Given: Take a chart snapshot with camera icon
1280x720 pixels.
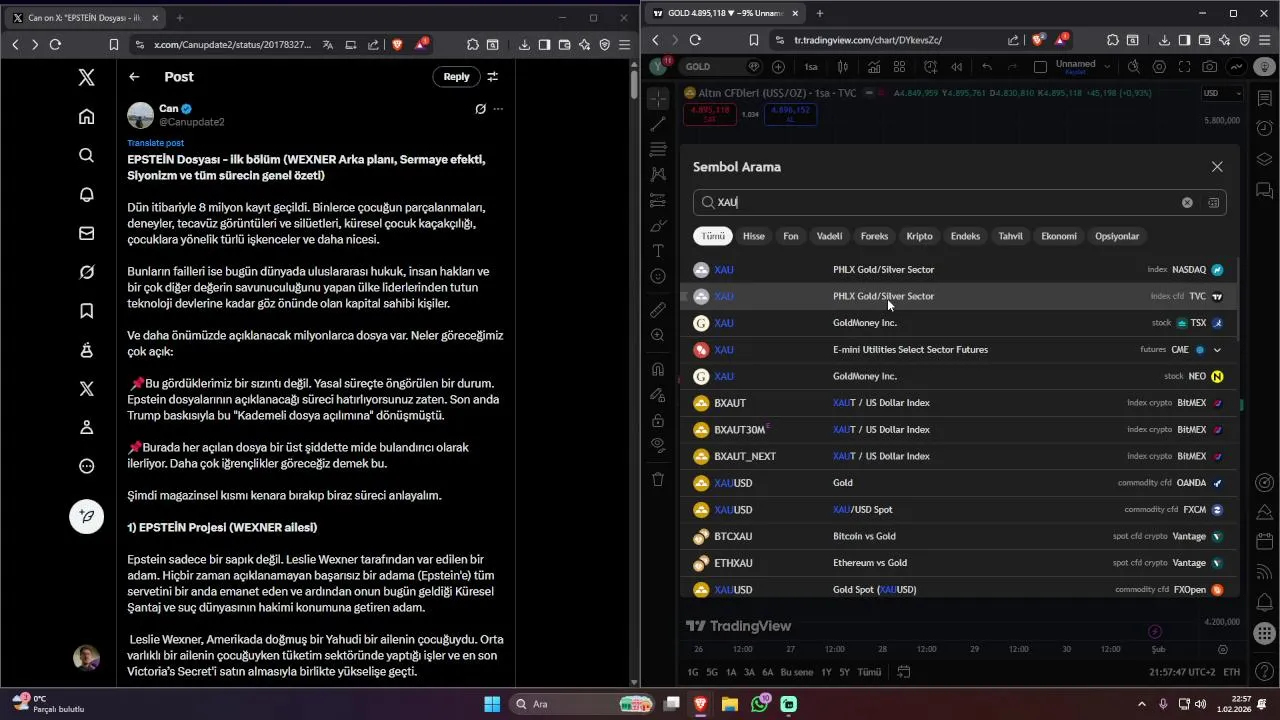Looking at the screenshot, I should (x=1211, y=67).
